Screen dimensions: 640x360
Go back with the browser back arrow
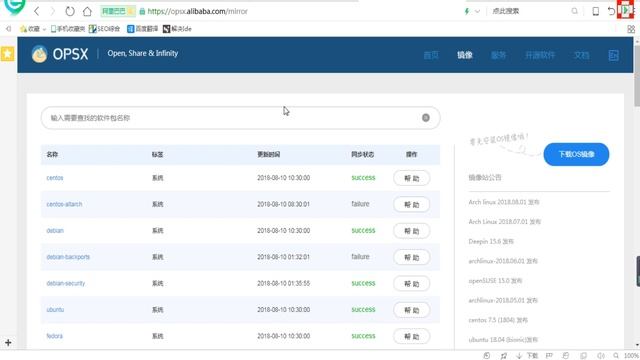(x=37, y=11)
